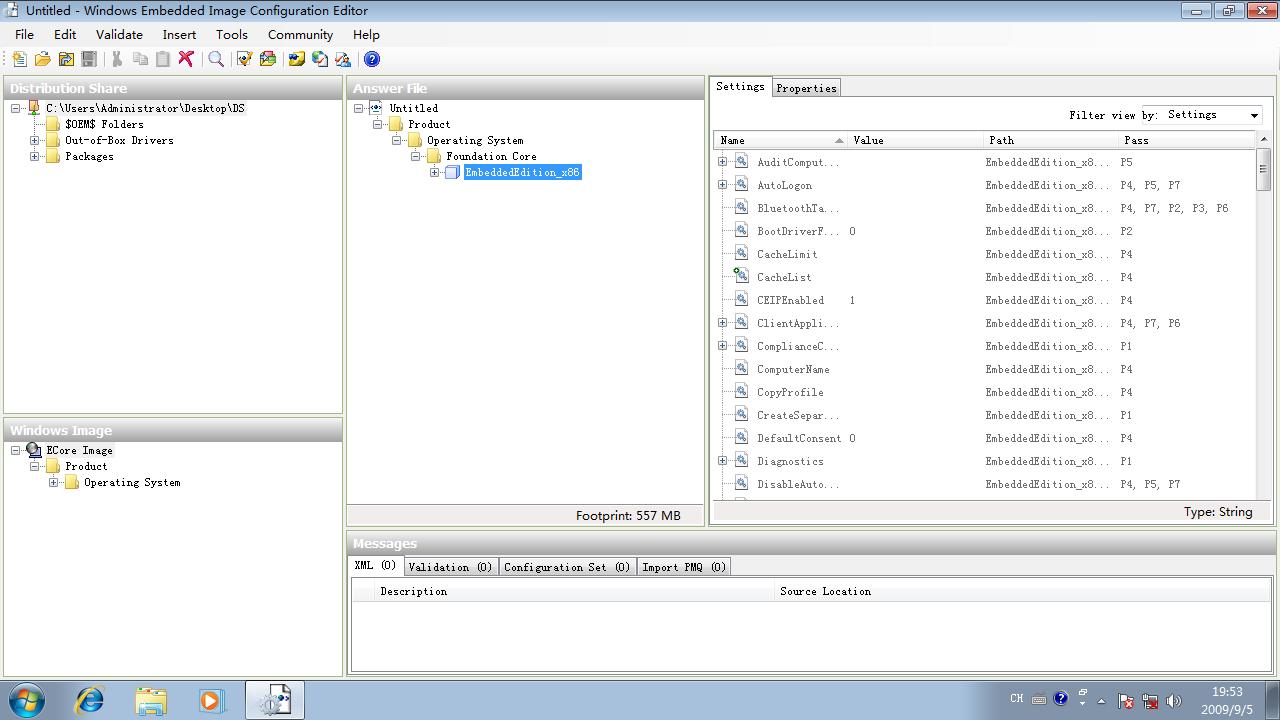Image resolution: width=1280 pixels, height=720 pixels.
Task: Click the globe with document toolbar icon
Action: [x=320, y=59]
